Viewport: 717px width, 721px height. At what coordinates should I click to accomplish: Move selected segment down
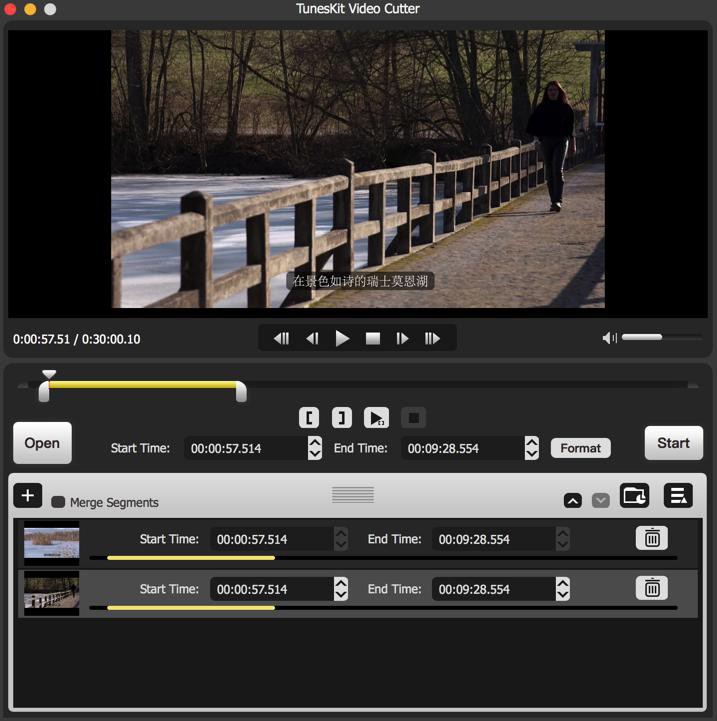tap(601, 500)
